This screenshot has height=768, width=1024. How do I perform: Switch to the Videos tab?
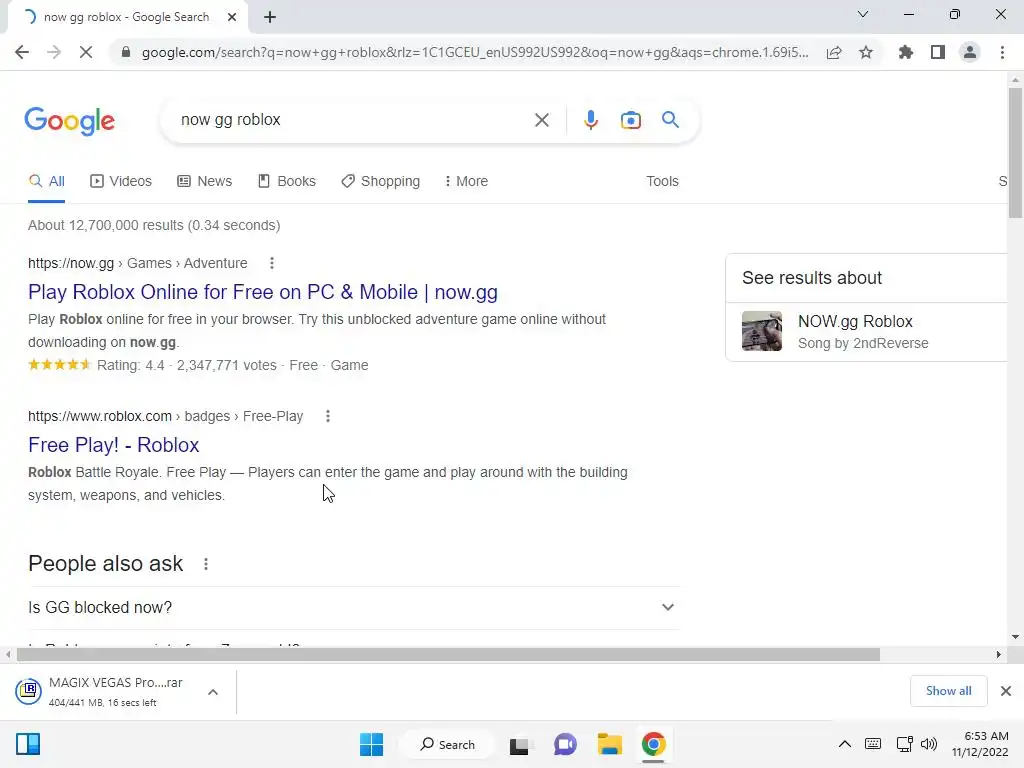tap(121, 181)
